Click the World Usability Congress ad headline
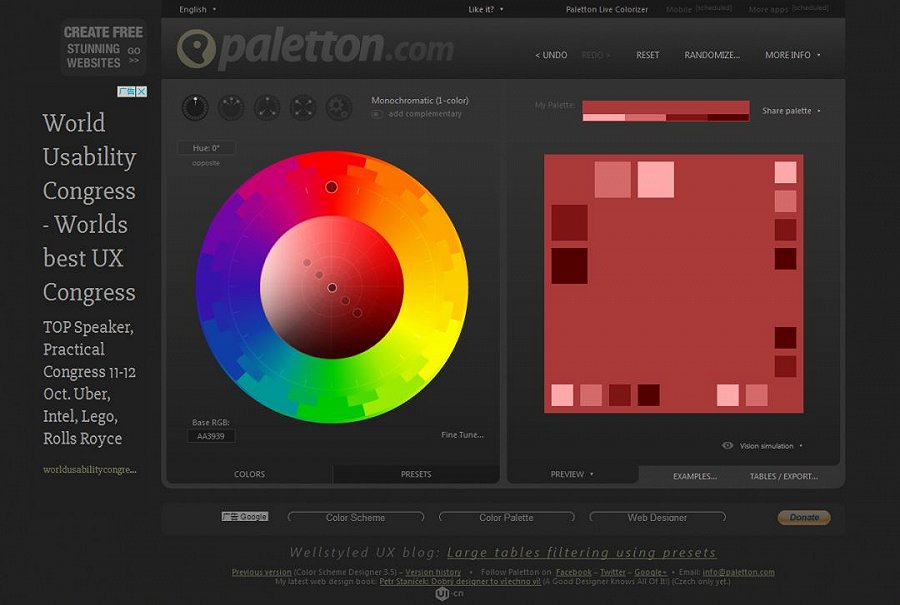 [x=89, y=207]
